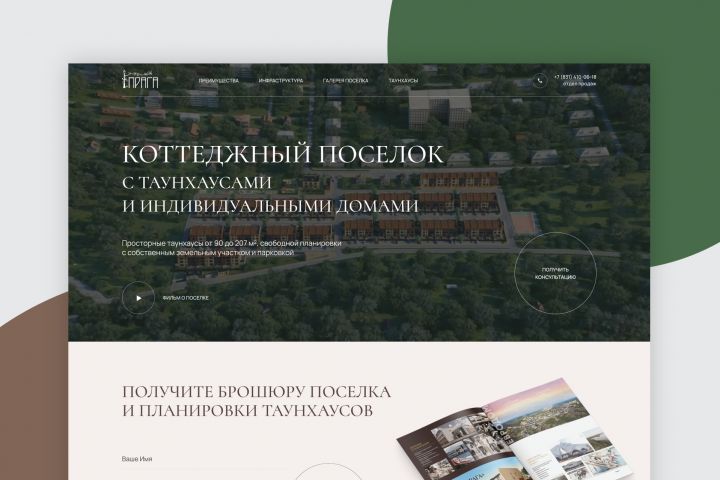The image size is (720, 480).
Task: Click the brochure image thumbnail
Action: pos(513,429)
